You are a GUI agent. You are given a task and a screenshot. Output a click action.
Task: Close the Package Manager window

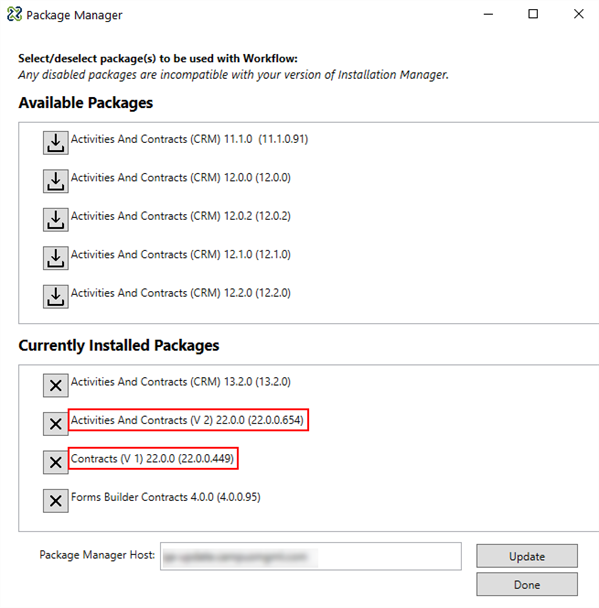tap(578, 14)
